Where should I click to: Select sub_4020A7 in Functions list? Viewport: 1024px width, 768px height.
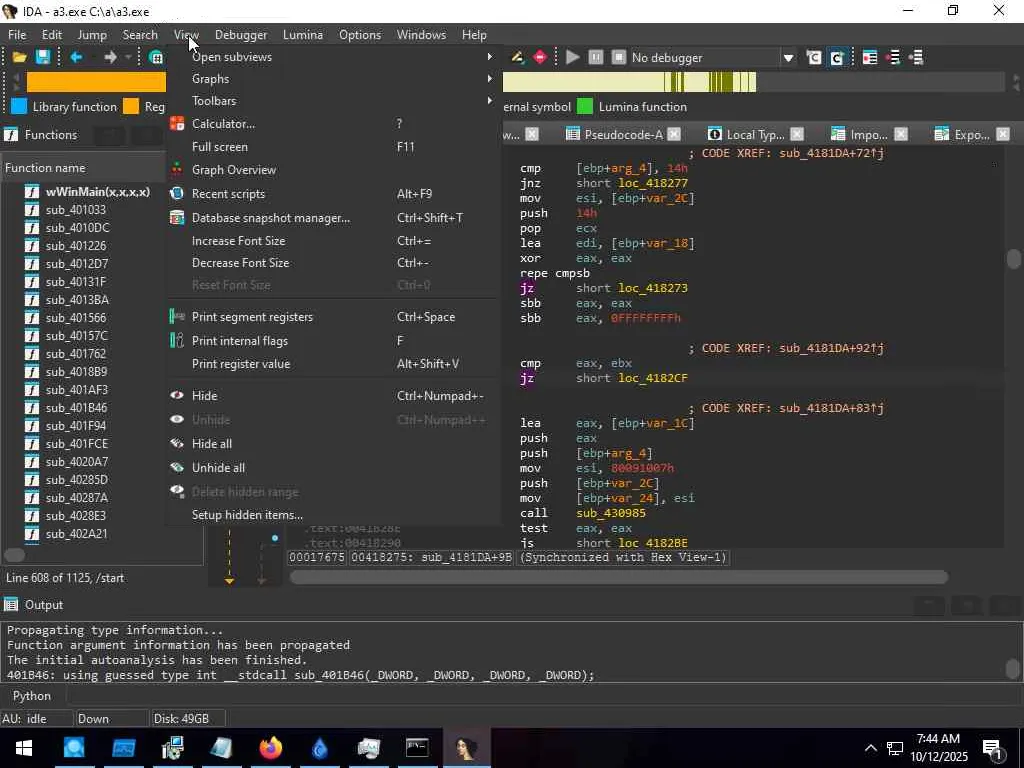coord(77,462)
